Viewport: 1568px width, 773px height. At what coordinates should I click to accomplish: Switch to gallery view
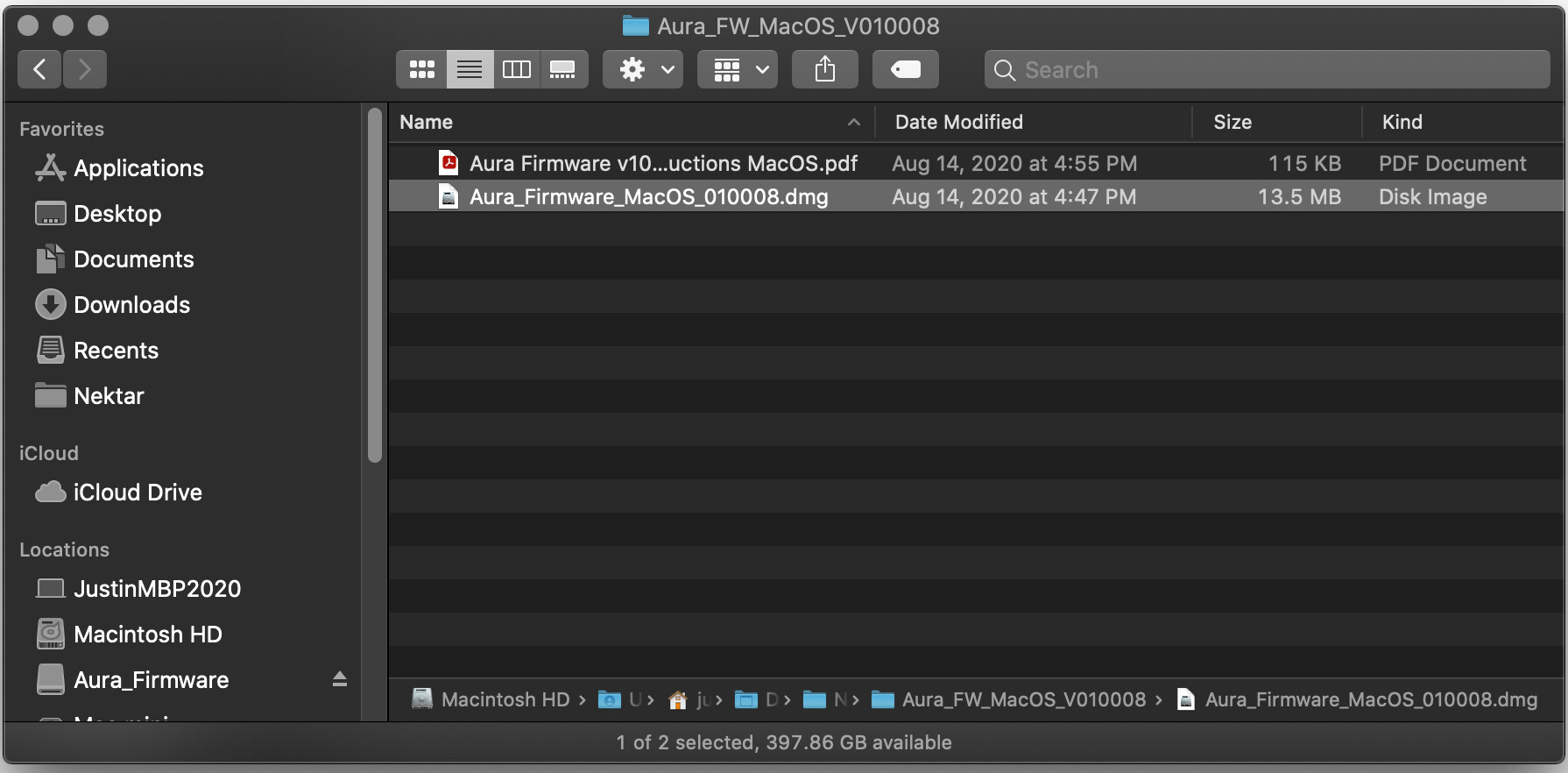pos(563,69)
